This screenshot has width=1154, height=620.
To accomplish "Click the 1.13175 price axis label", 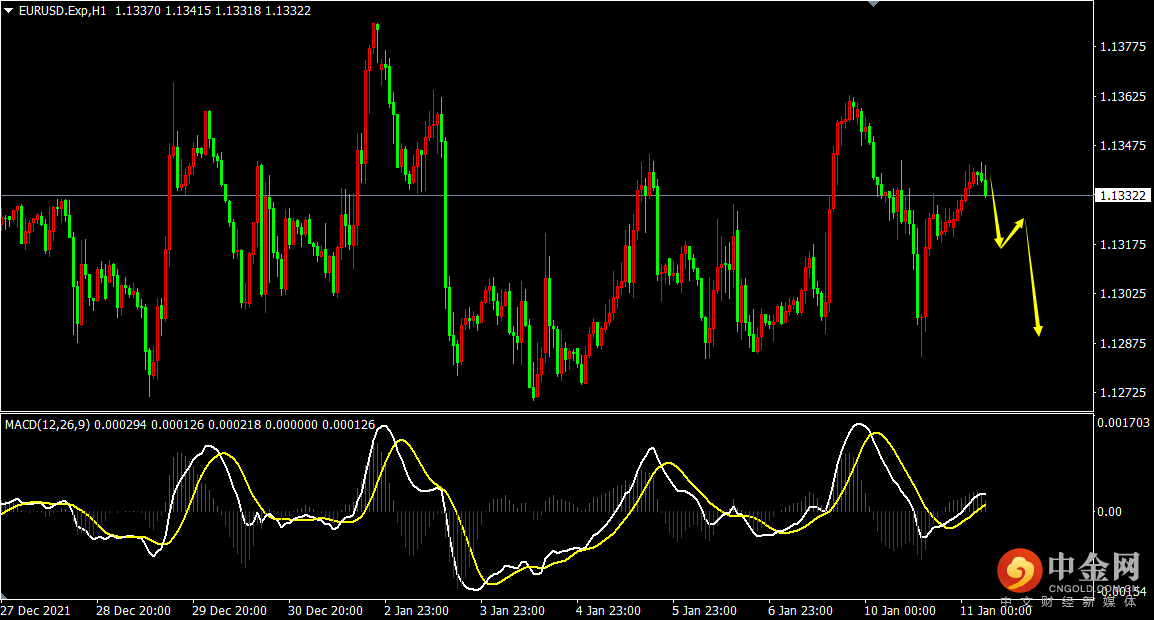I will [x=1122, y=245].
